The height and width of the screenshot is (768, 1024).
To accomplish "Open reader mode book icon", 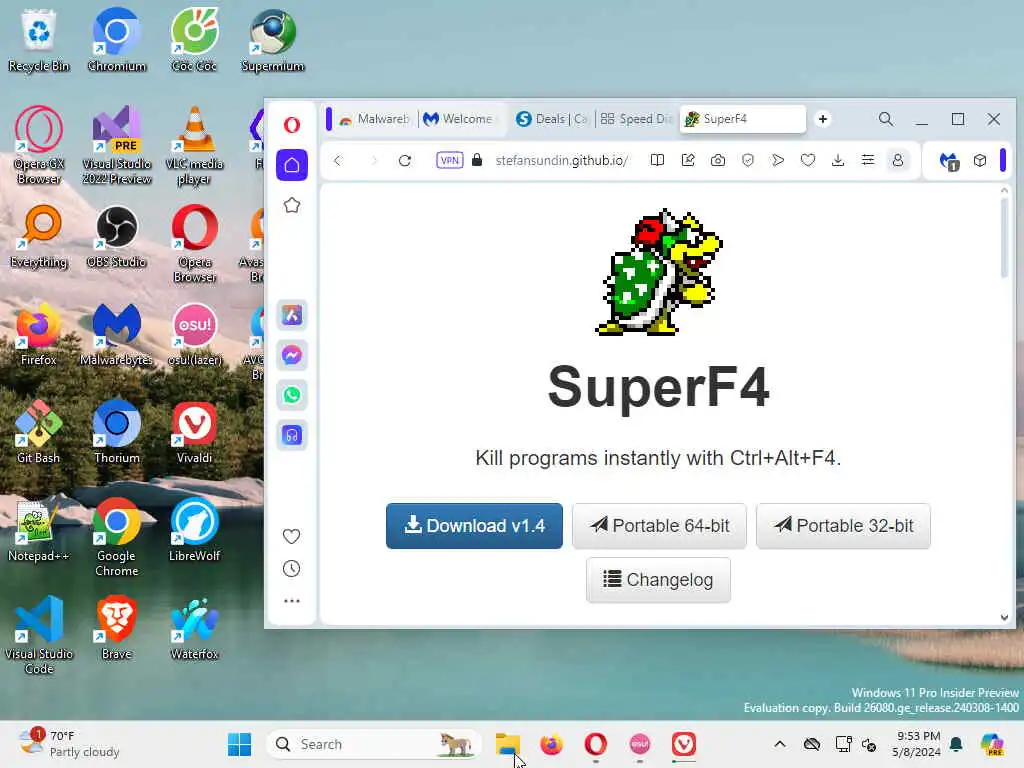I will (x=658, y=161).
